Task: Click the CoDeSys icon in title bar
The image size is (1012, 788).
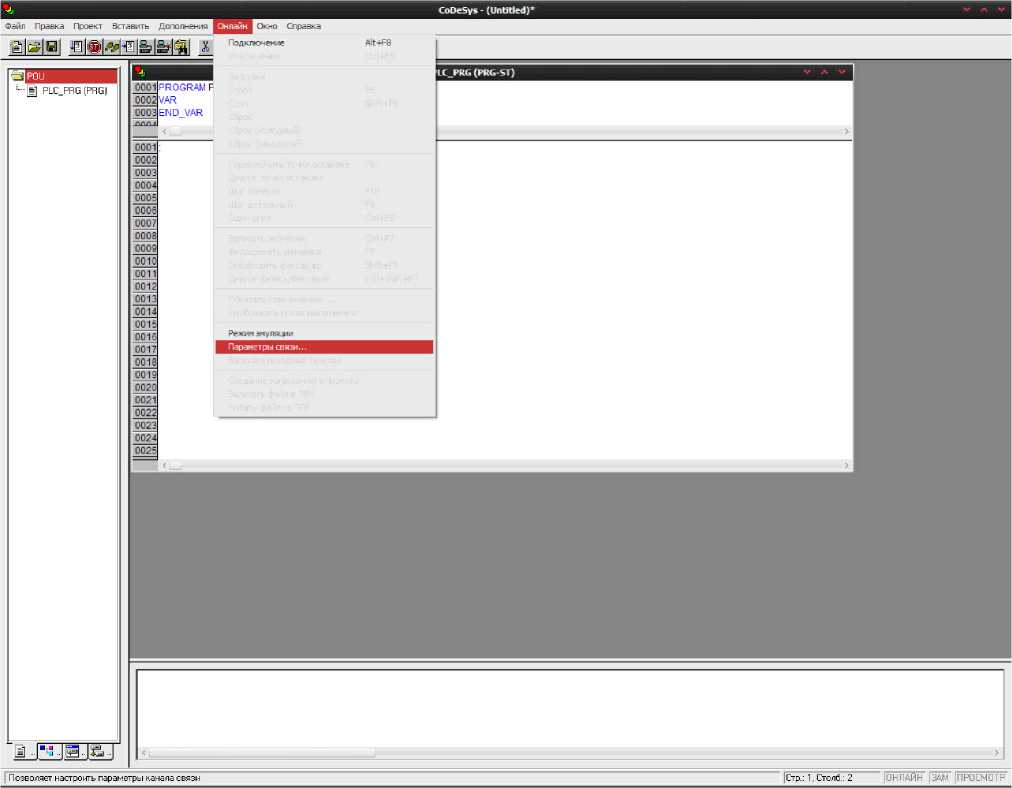Action: pyautogui.click(x=8, y=9)
